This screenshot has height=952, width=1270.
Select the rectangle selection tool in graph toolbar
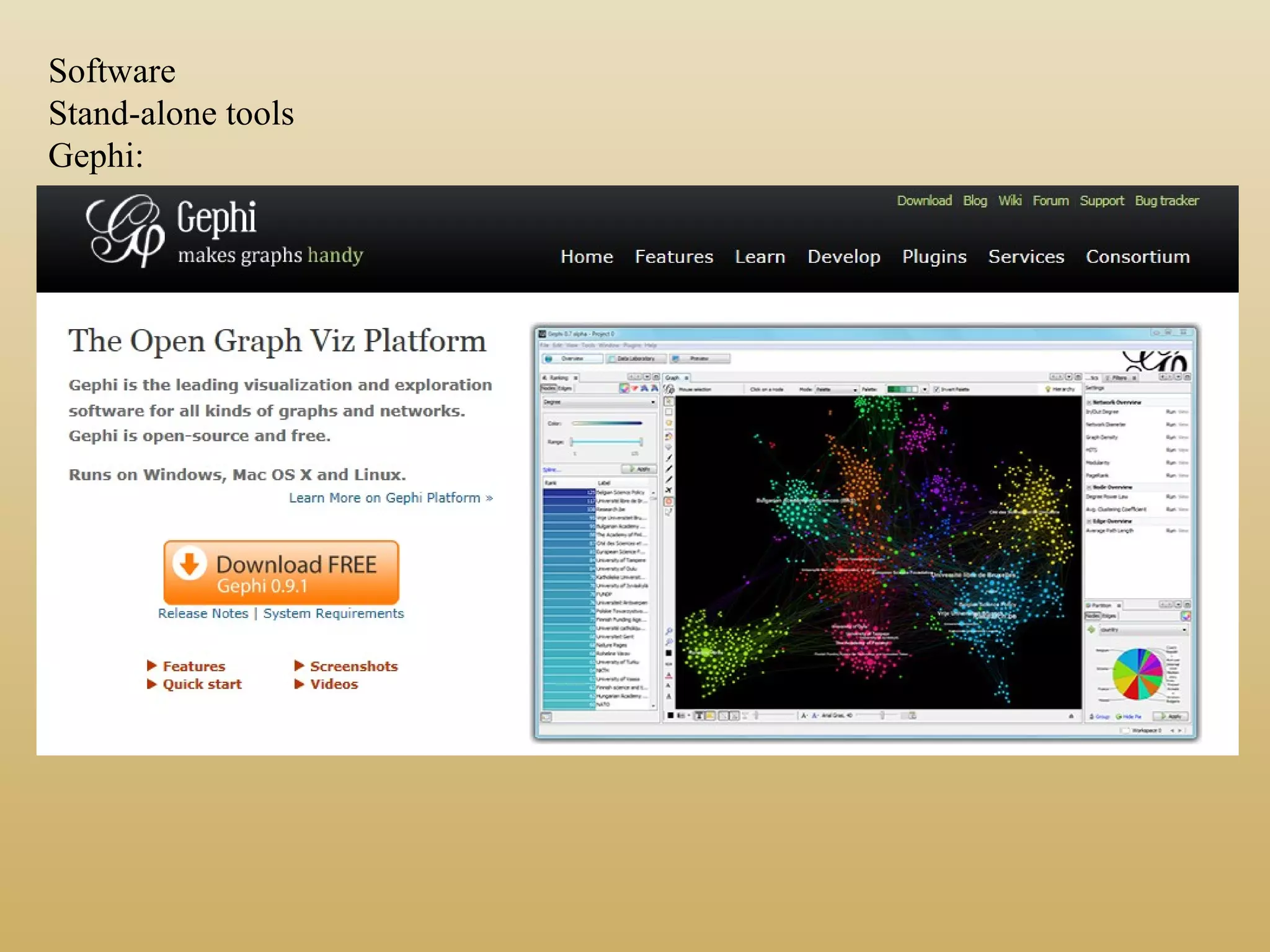click(668, 412)
